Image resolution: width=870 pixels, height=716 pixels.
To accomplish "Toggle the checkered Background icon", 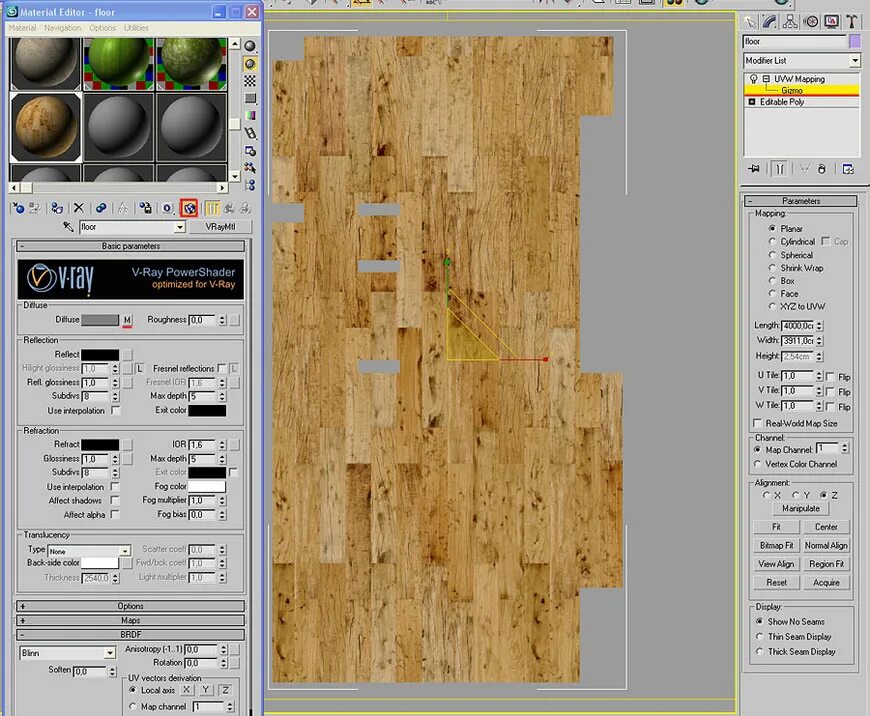I will tap(250, 81).
